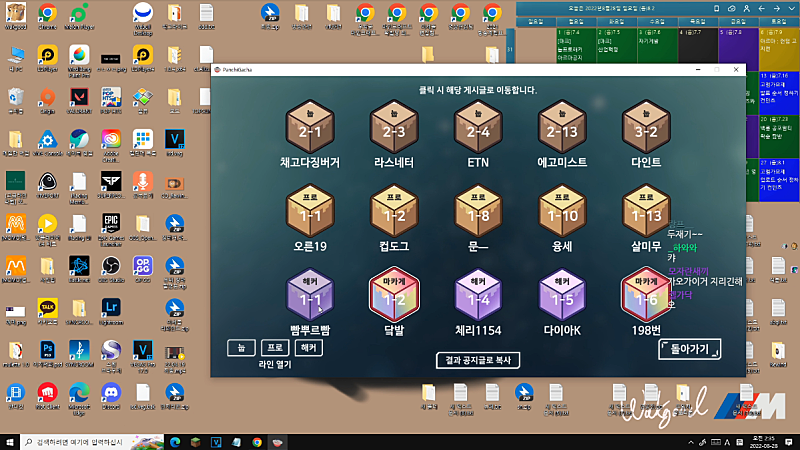Select the 월요일 column header in calendar
The height and width of the screenshot is (450, 800).
576,21
